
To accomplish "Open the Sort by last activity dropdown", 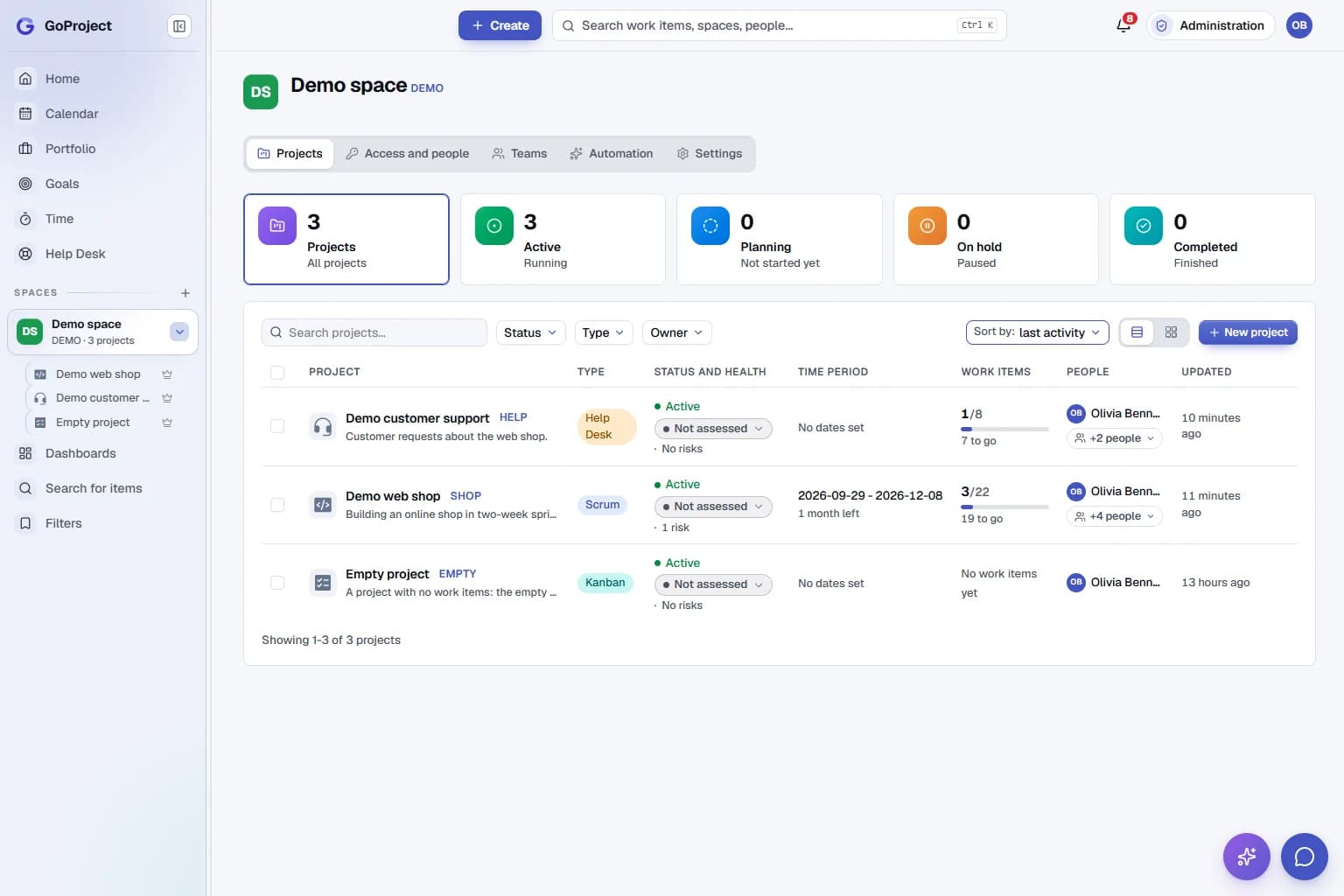I will tap(1037, 332).
